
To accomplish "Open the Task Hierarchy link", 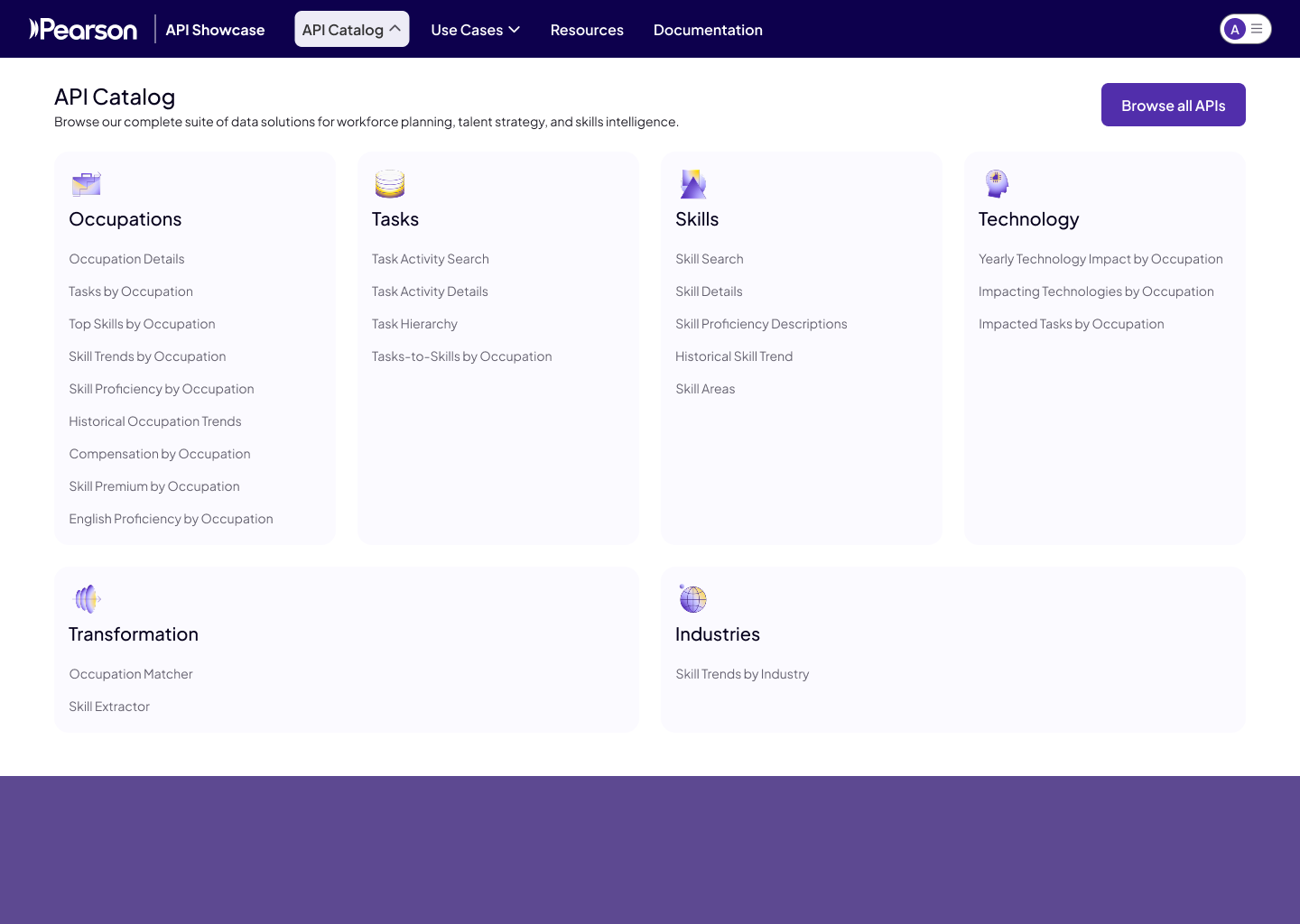I will pyautogui.click(x=414, y=324).
